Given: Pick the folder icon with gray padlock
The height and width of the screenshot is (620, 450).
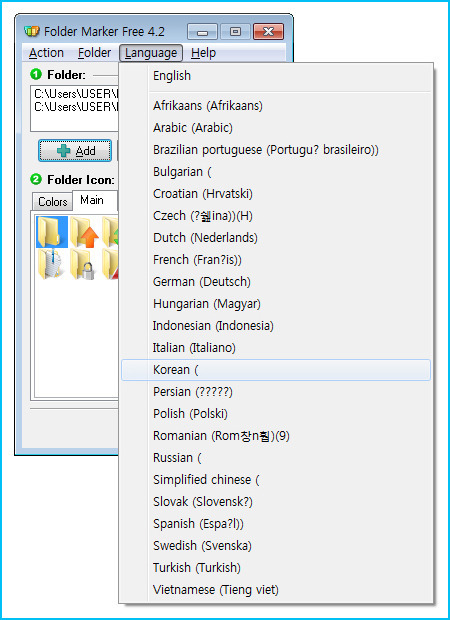Looking at the screenshot, I should 83,264.
